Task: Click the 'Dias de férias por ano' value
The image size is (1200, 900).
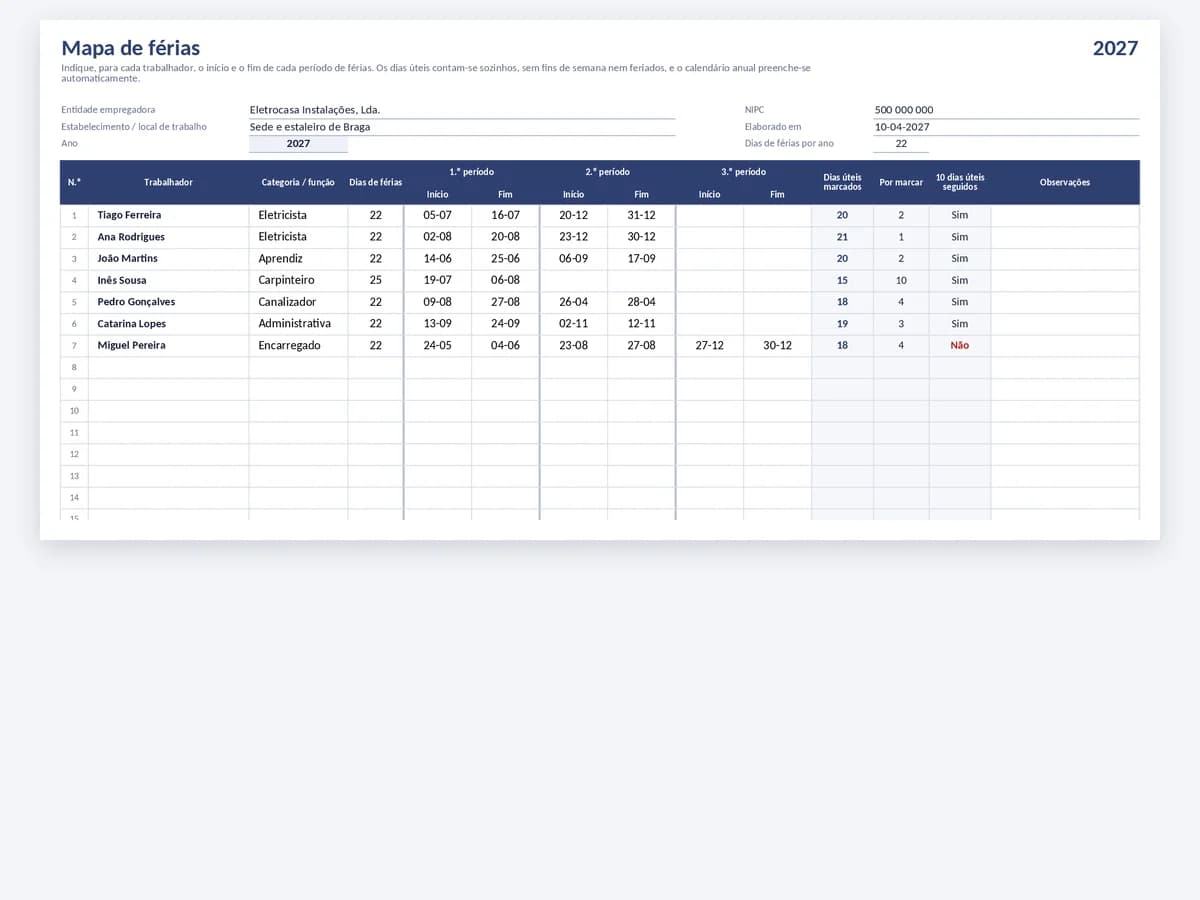Action: point(901,144)
